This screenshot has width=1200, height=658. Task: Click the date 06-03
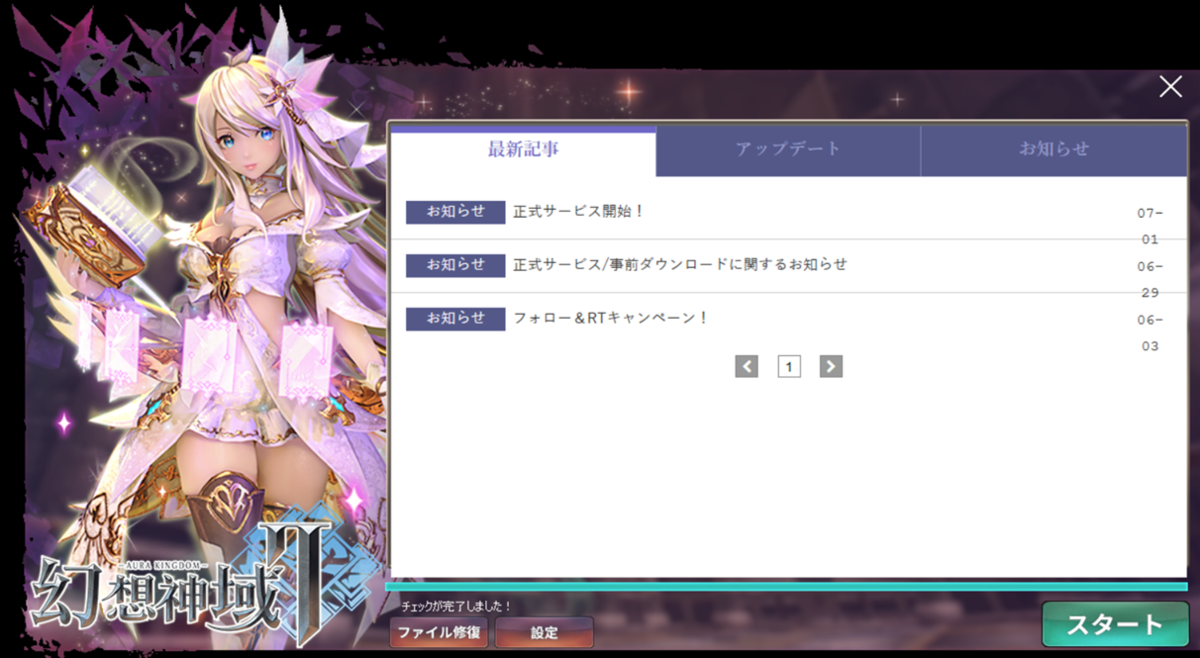(x=1150, y=332)
